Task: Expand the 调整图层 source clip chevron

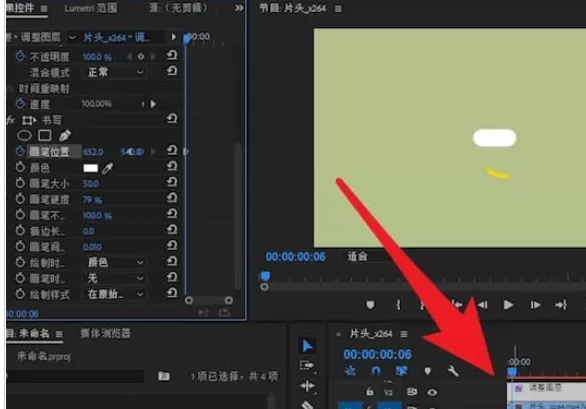Action: [72, 37]
